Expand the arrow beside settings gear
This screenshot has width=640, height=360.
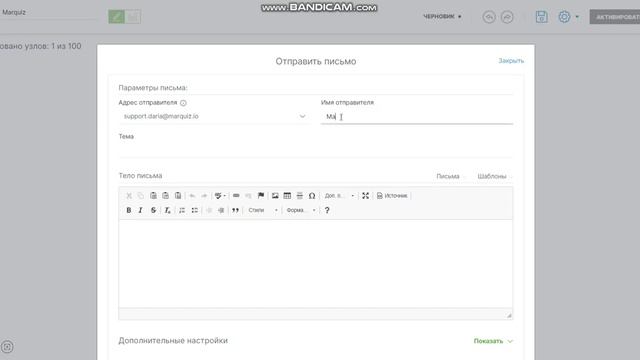click(577, 17)
